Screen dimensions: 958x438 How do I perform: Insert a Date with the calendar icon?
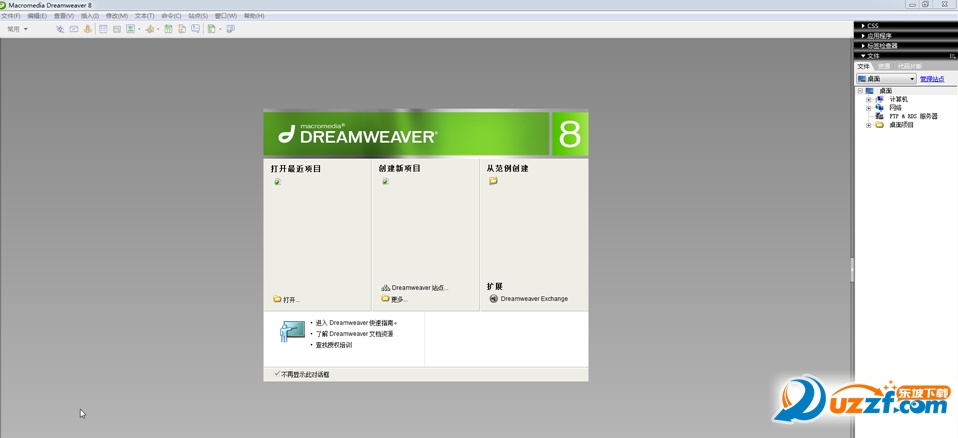click(168, 29)
